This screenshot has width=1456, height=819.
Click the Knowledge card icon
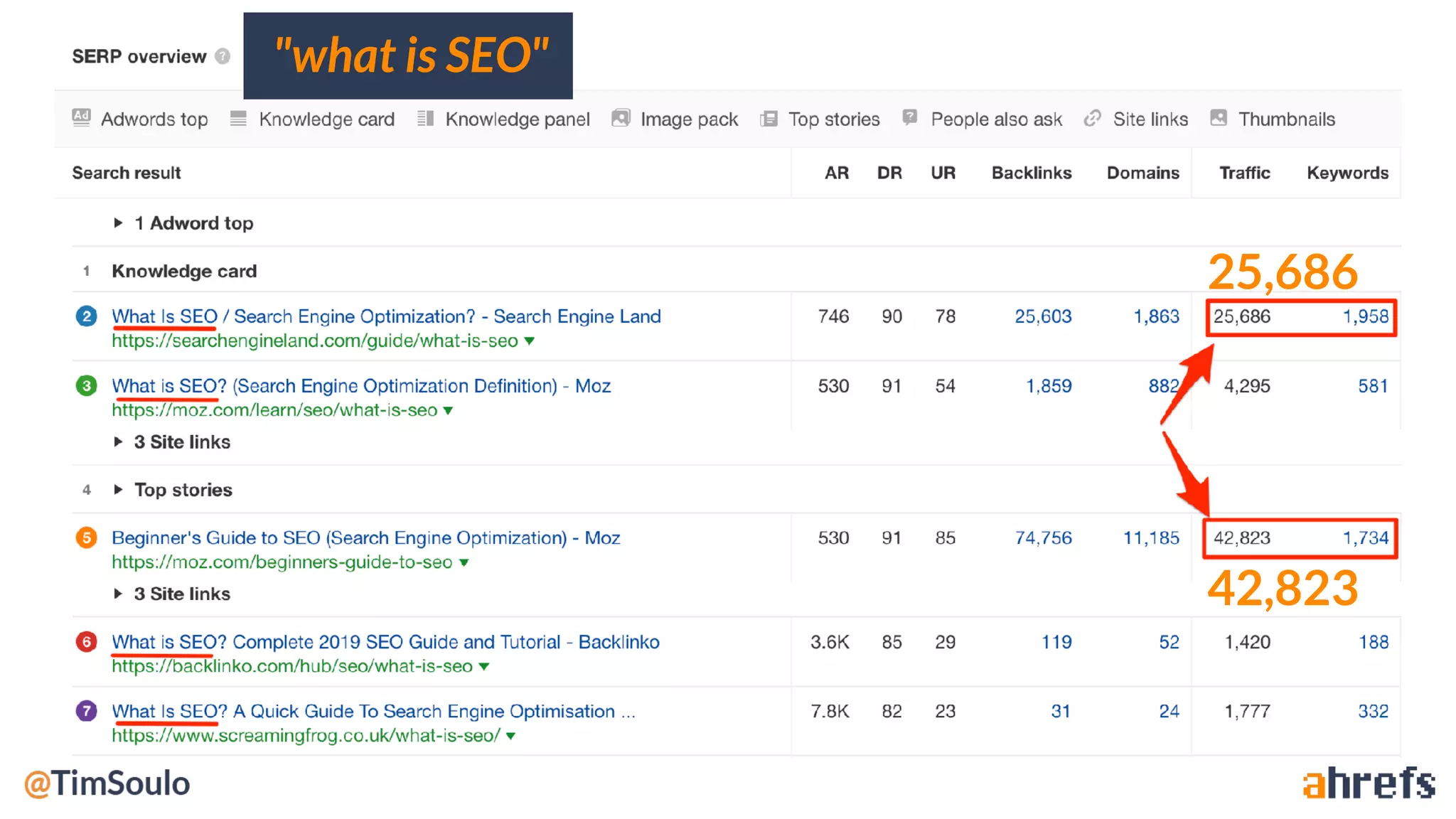(238, 118)
